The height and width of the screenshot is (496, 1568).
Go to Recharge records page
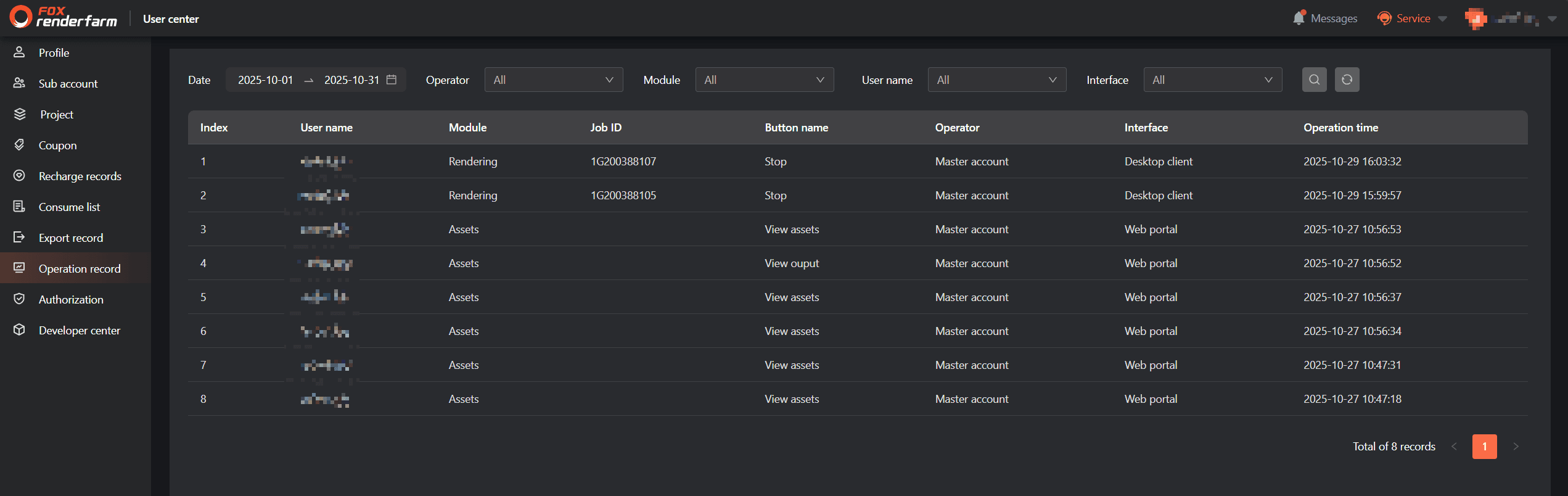click(80, 176)
